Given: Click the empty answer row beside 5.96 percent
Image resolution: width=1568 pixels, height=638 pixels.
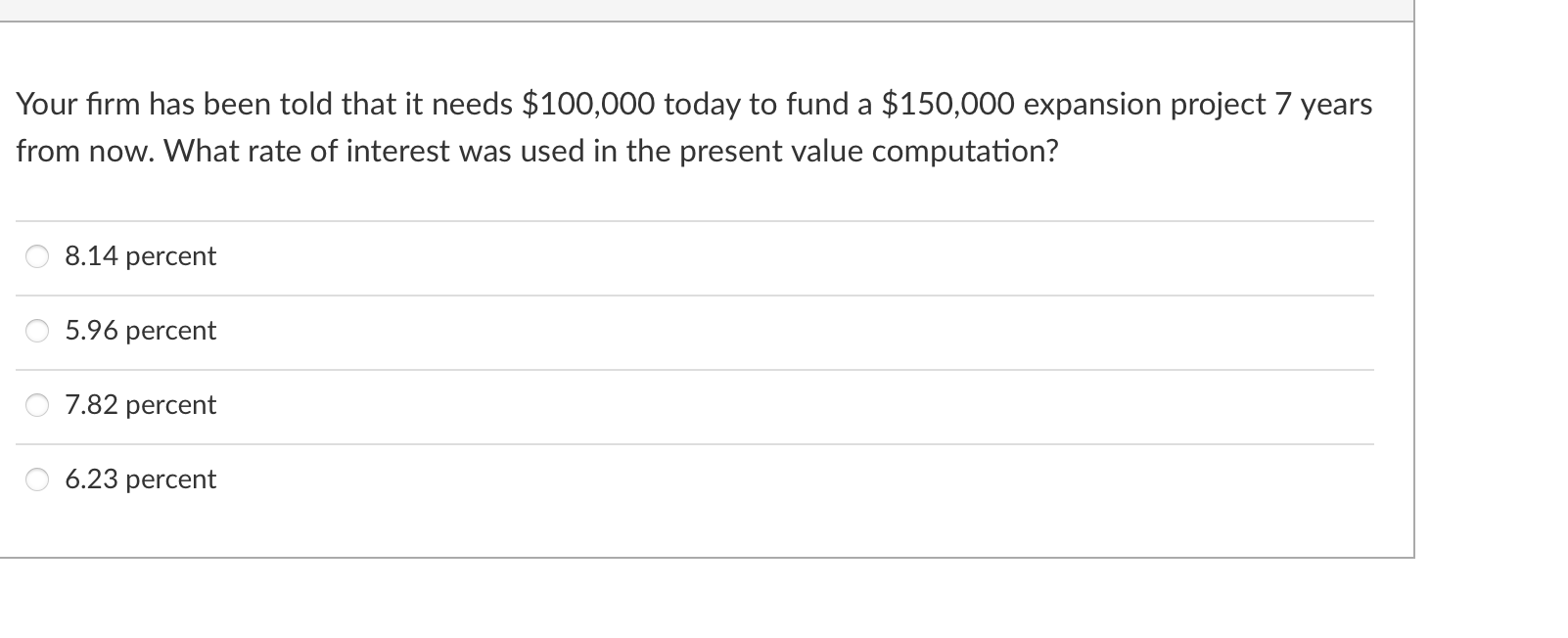Looking at the screenshot, I should (x=795, y=332).
